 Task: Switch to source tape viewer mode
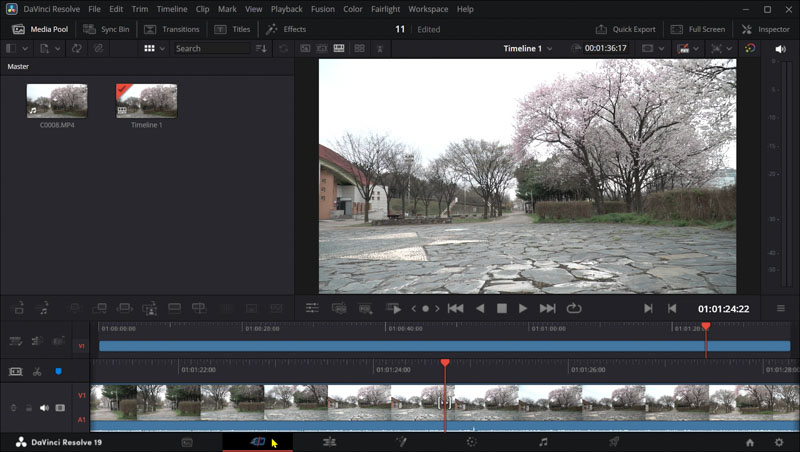coord(322,48)
